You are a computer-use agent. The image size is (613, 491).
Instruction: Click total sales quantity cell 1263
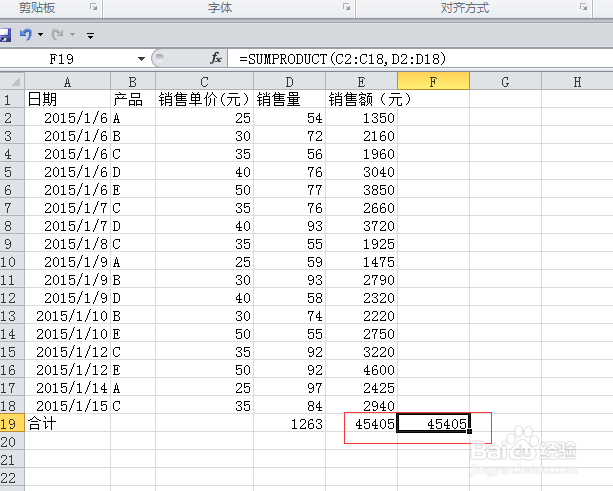[x=290, y=423]
